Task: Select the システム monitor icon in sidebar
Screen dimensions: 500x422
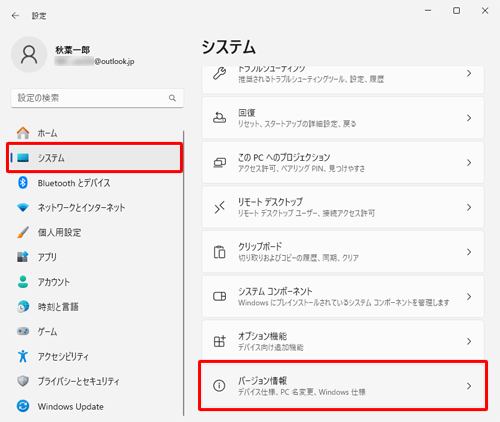Action: coord(23,158)
